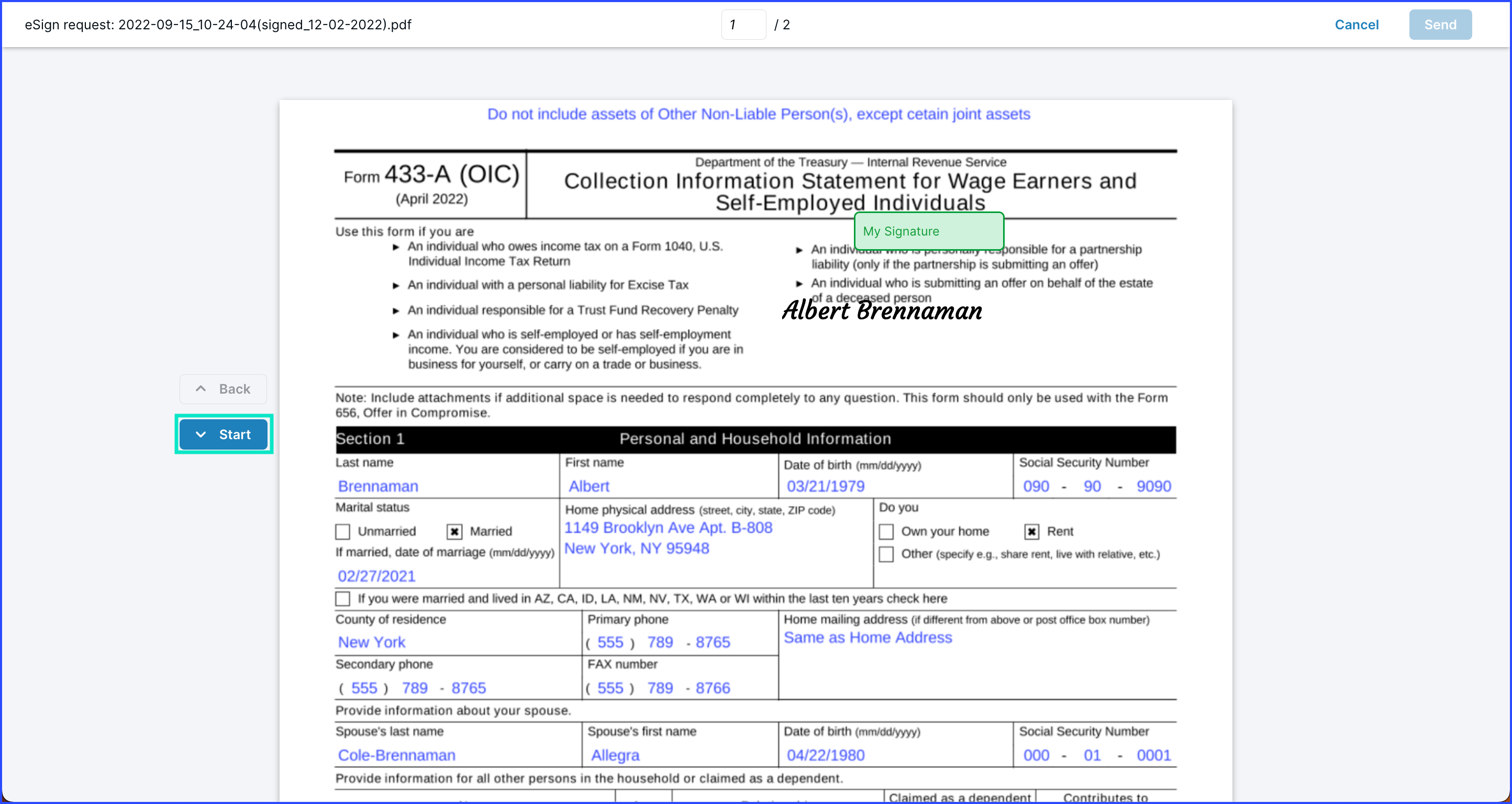
Task: Toggle the Married checkbox
Action: [454, 532]
